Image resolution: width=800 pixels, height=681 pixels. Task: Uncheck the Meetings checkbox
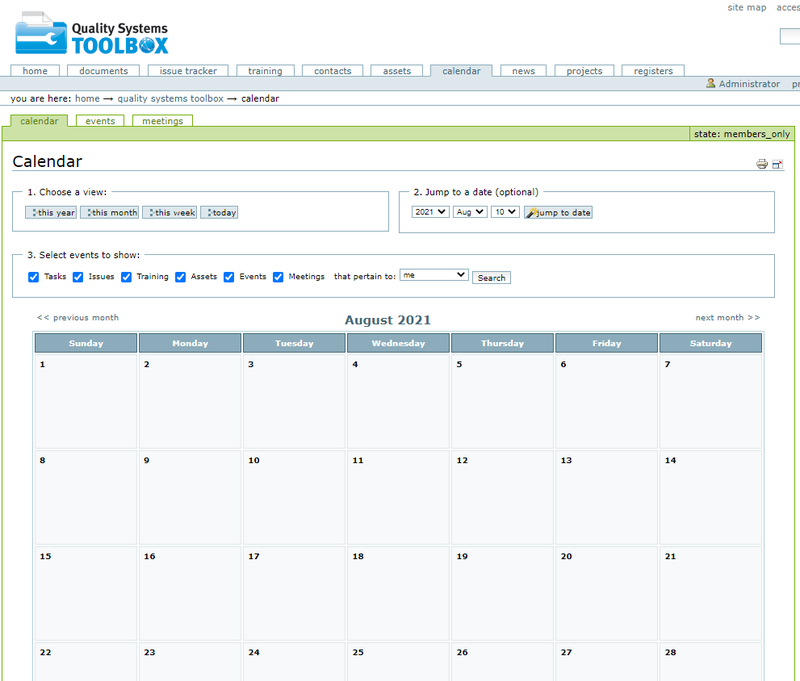coord(278,277)
